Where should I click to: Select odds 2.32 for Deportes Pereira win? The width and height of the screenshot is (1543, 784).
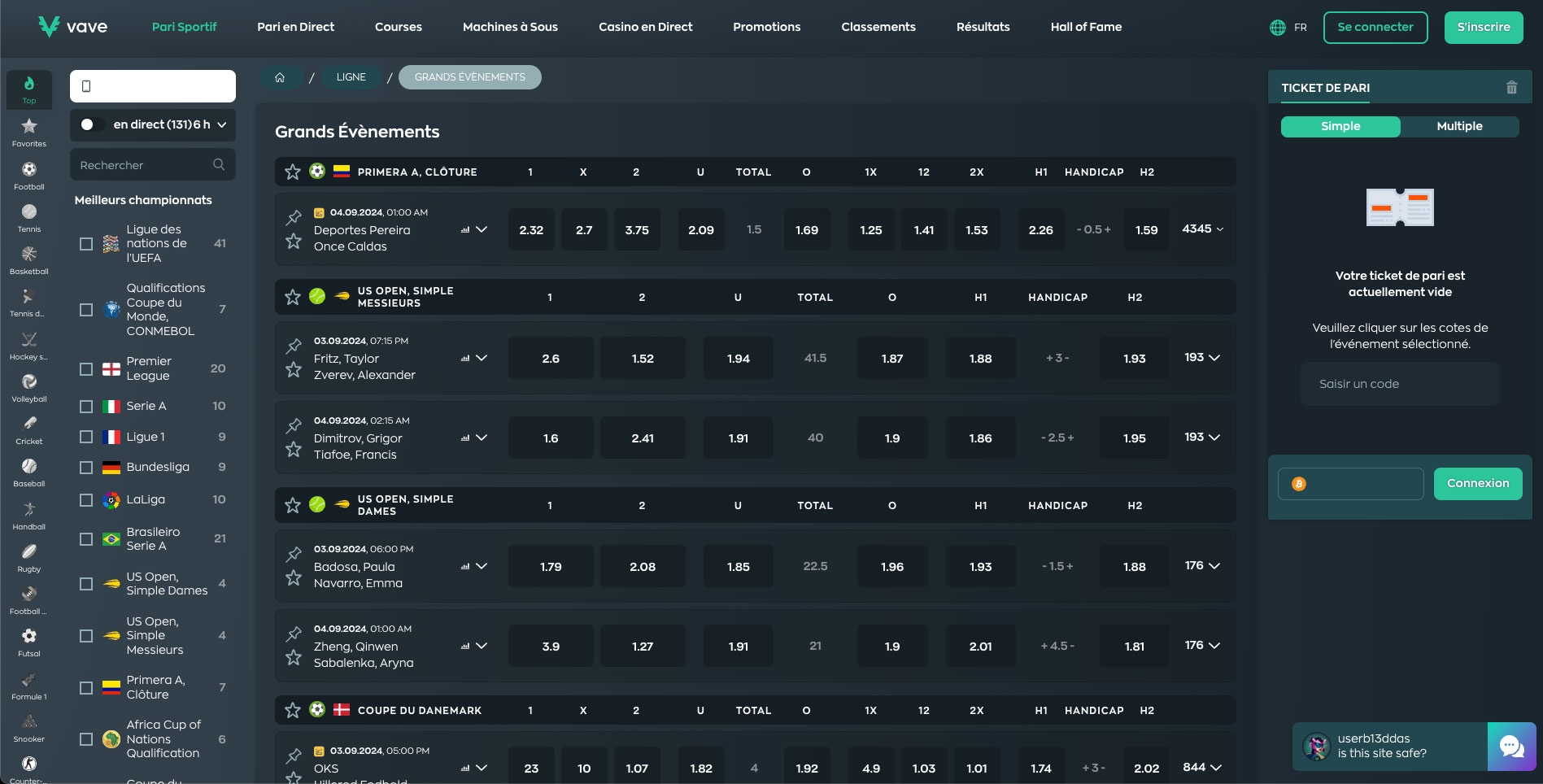(x=531, y=230)
